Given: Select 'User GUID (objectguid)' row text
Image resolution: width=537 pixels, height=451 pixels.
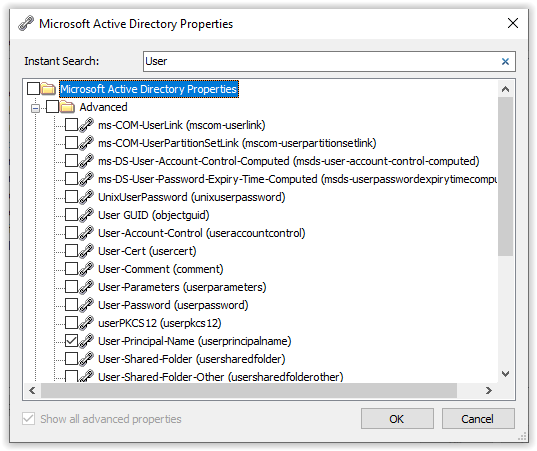Looking at the screenshot, I should (x=153, y=215).
